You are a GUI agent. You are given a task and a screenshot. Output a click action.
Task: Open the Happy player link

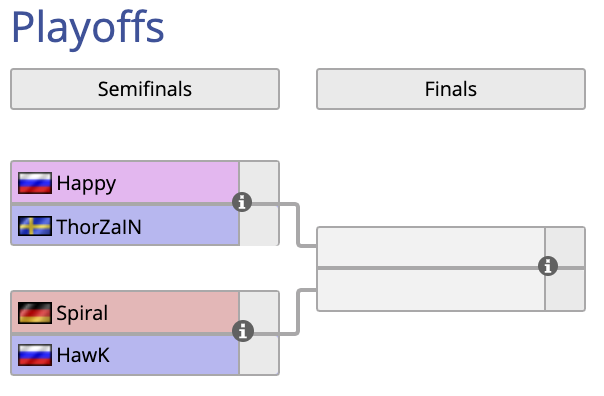pyautogui.click(x=86, y=183)
